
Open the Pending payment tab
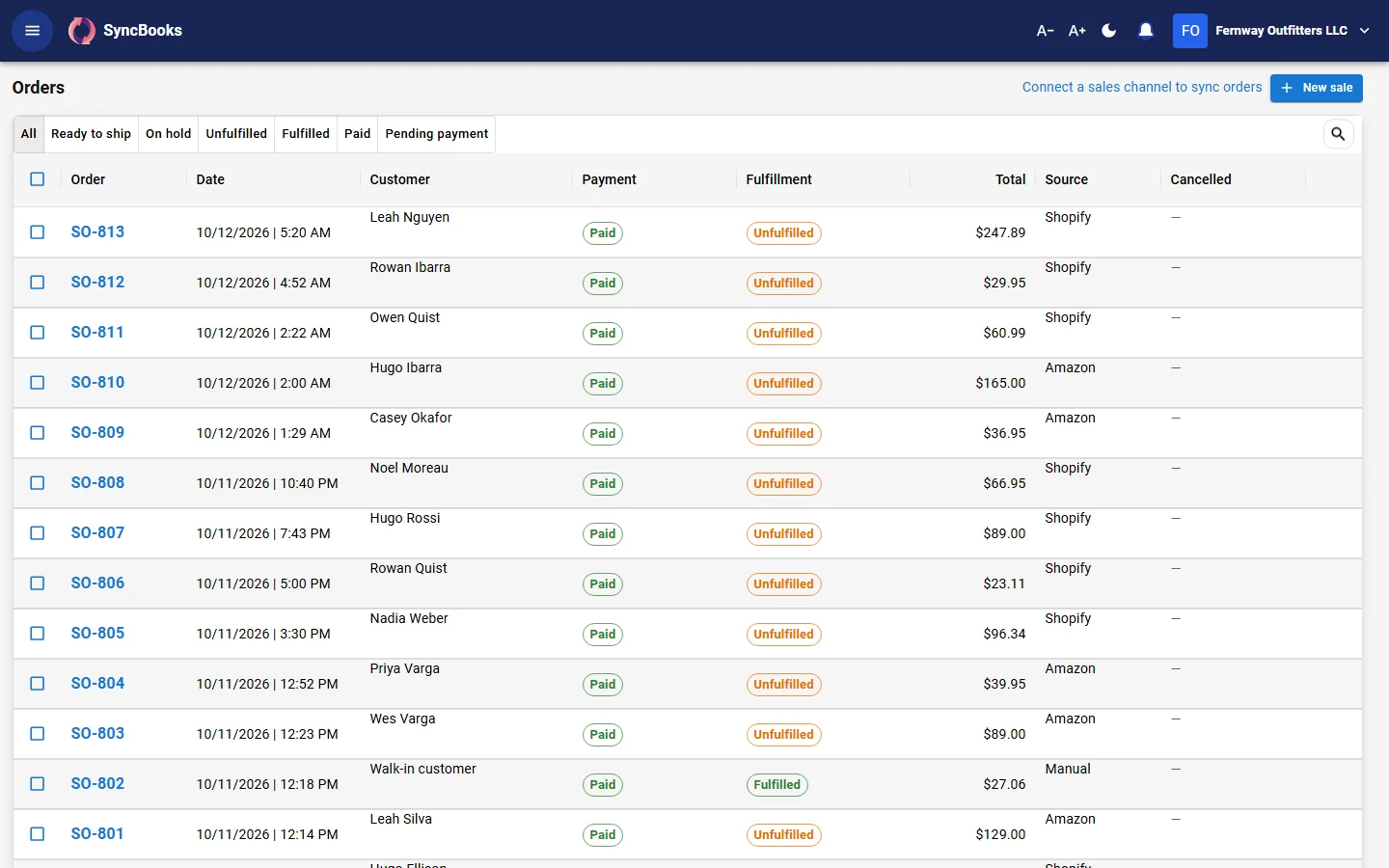pyautogui.click(x=437, y=134)
